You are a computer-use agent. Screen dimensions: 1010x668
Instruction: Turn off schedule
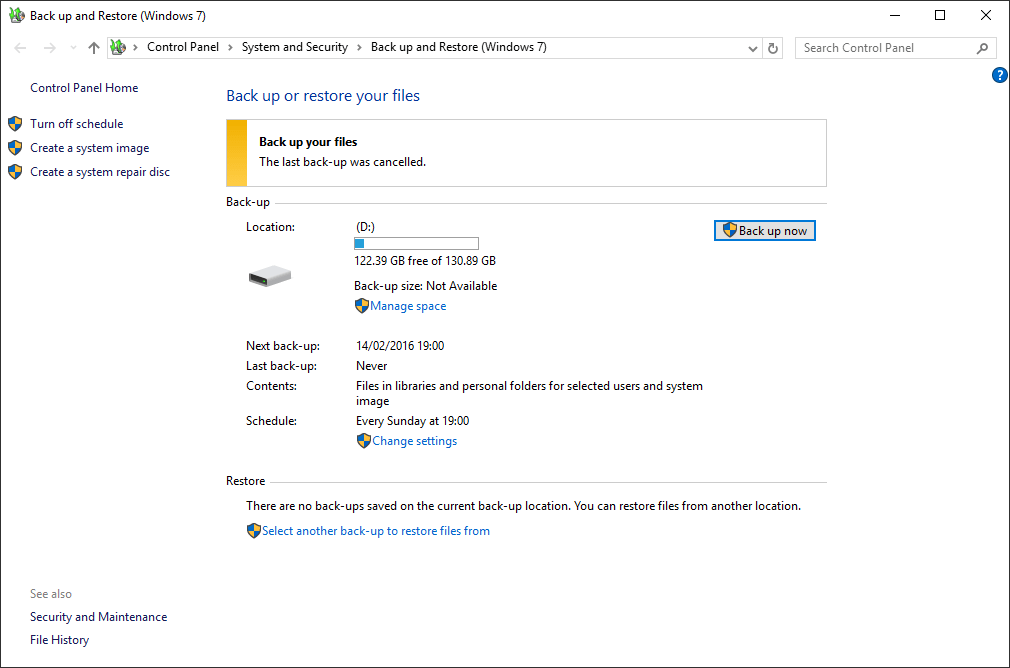pyautogui.click(x=77, y=124)
